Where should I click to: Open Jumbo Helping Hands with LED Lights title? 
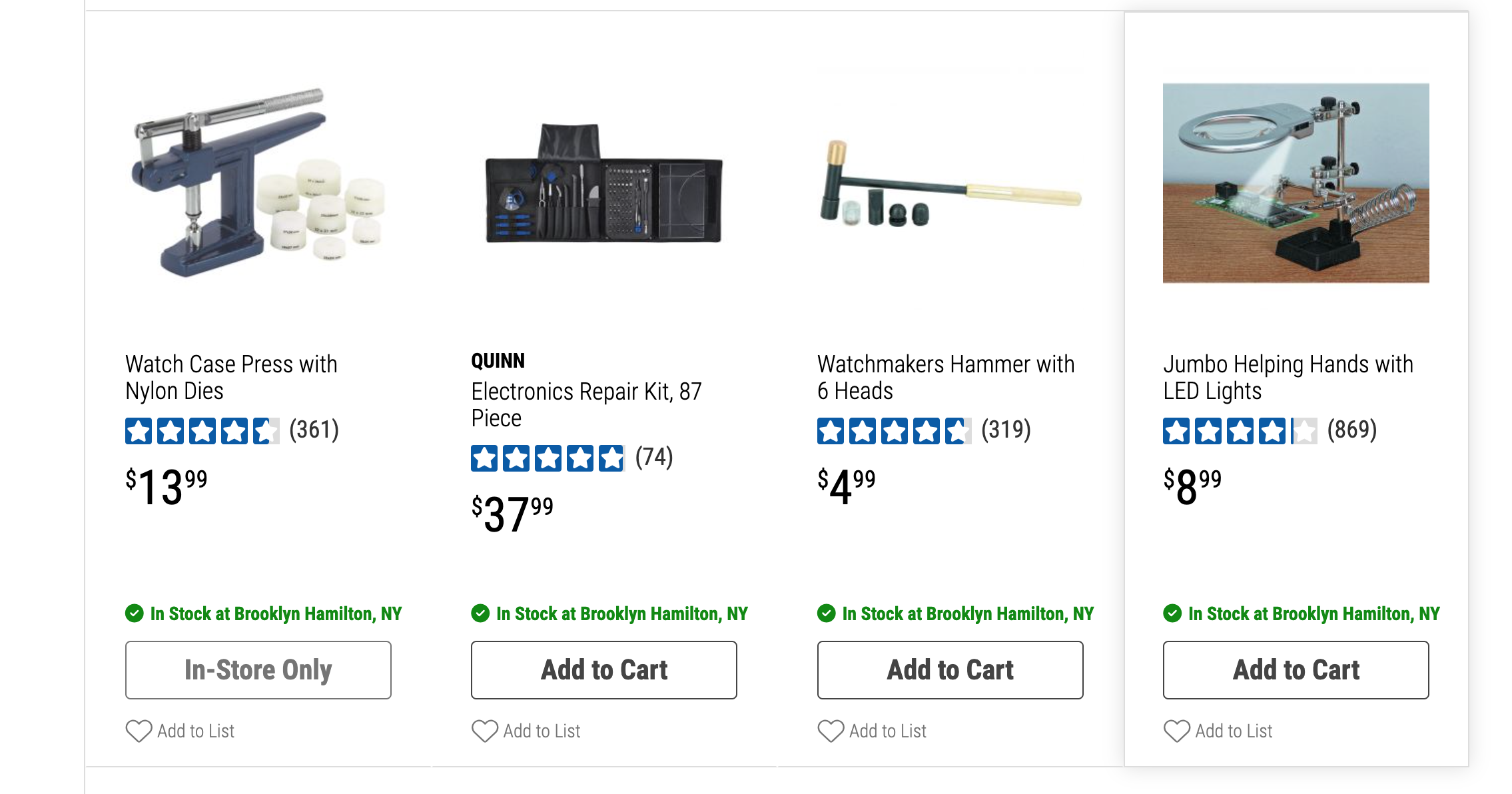pos(1288,377)
